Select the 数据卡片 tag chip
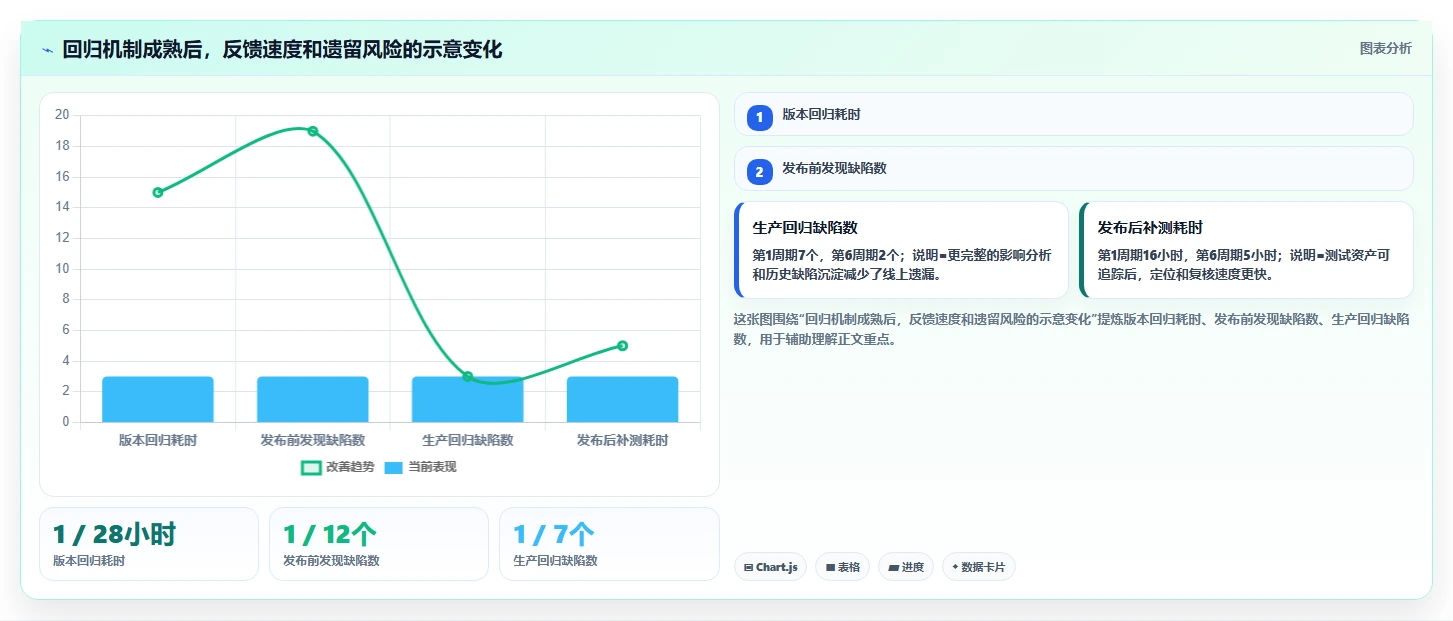Viewport: 1453px width, 621px height. click(x=978, y=567)
